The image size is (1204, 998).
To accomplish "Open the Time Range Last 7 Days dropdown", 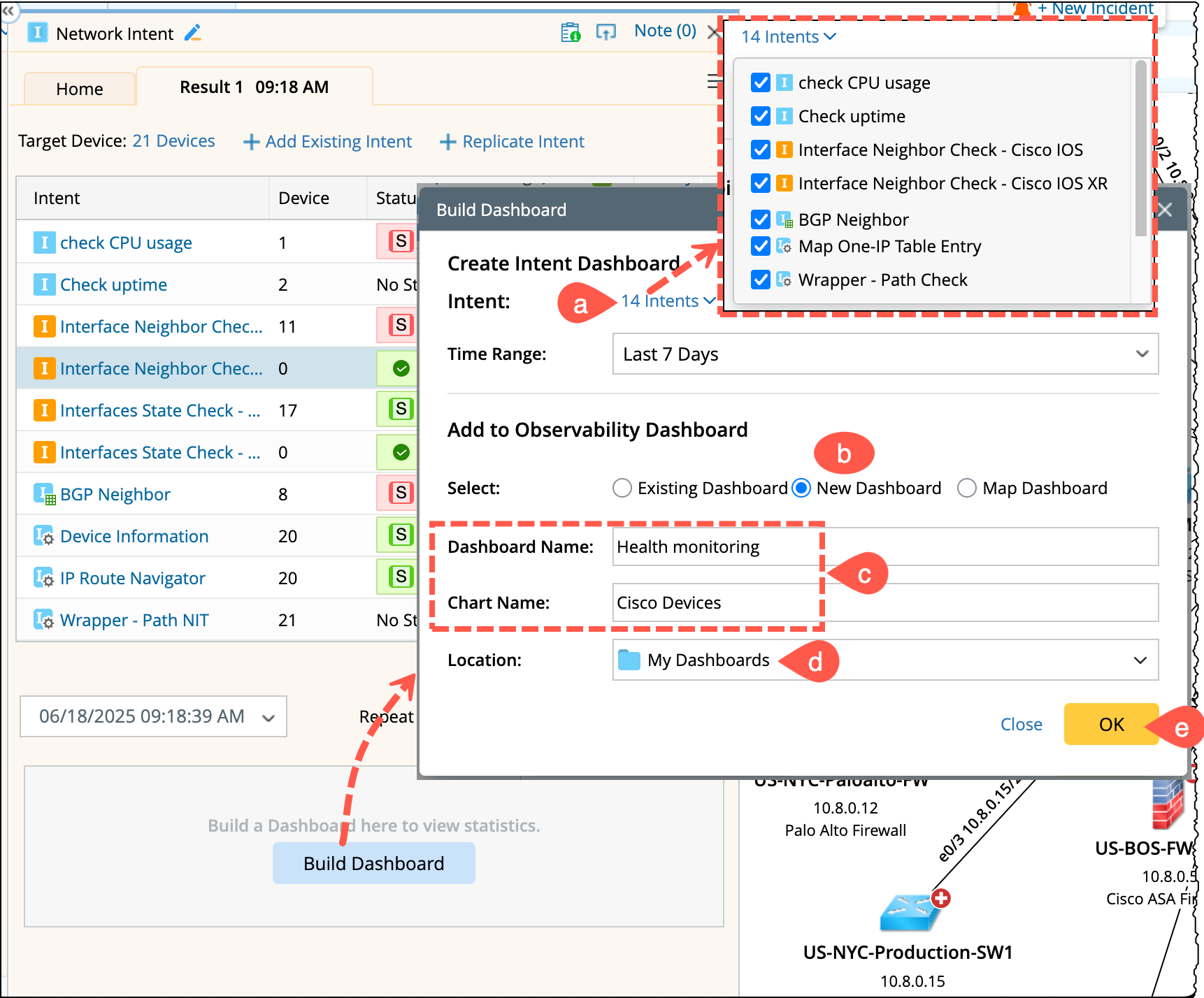I will click(x=885, y=354).
